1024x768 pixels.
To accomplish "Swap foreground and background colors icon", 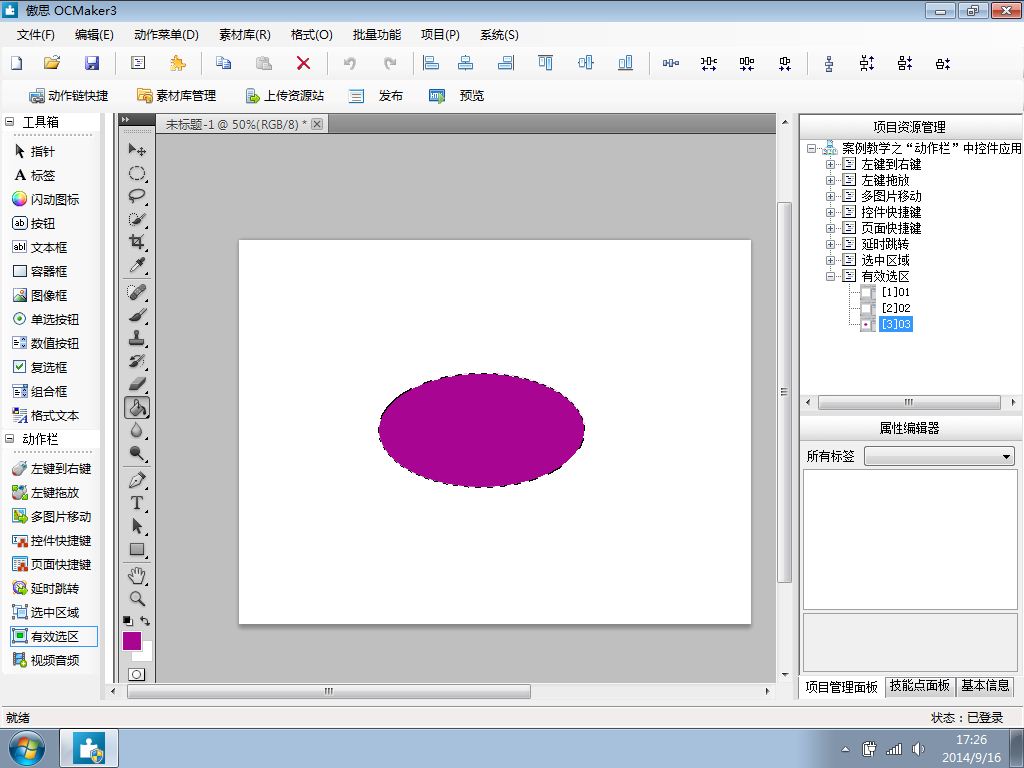I will (145, 620).
